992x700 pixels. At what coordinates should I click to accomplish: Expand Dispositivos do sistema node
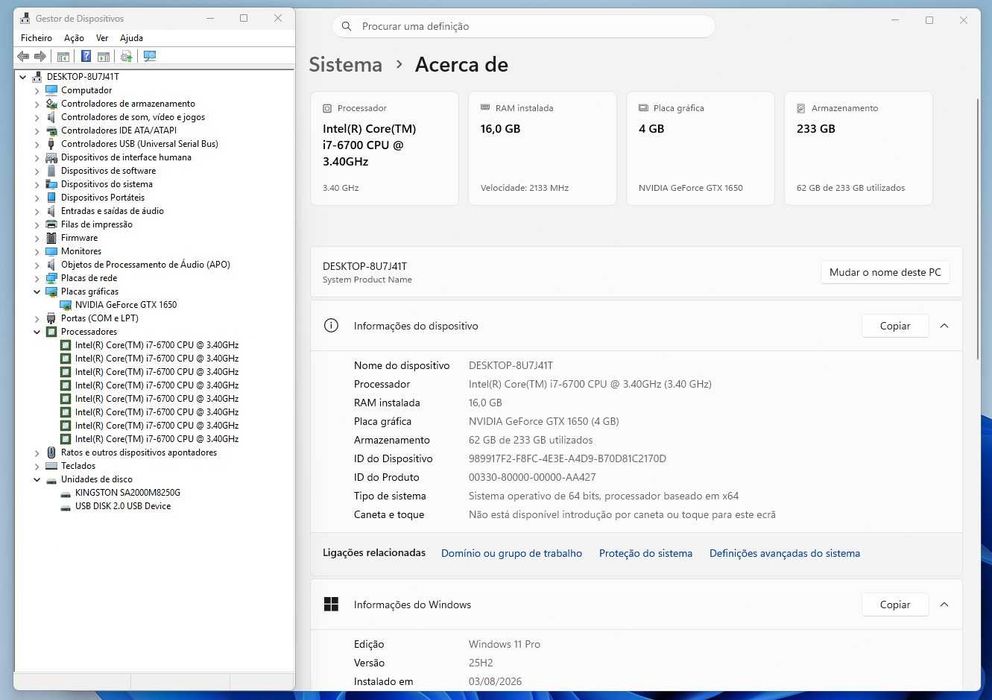coord(37,184)
